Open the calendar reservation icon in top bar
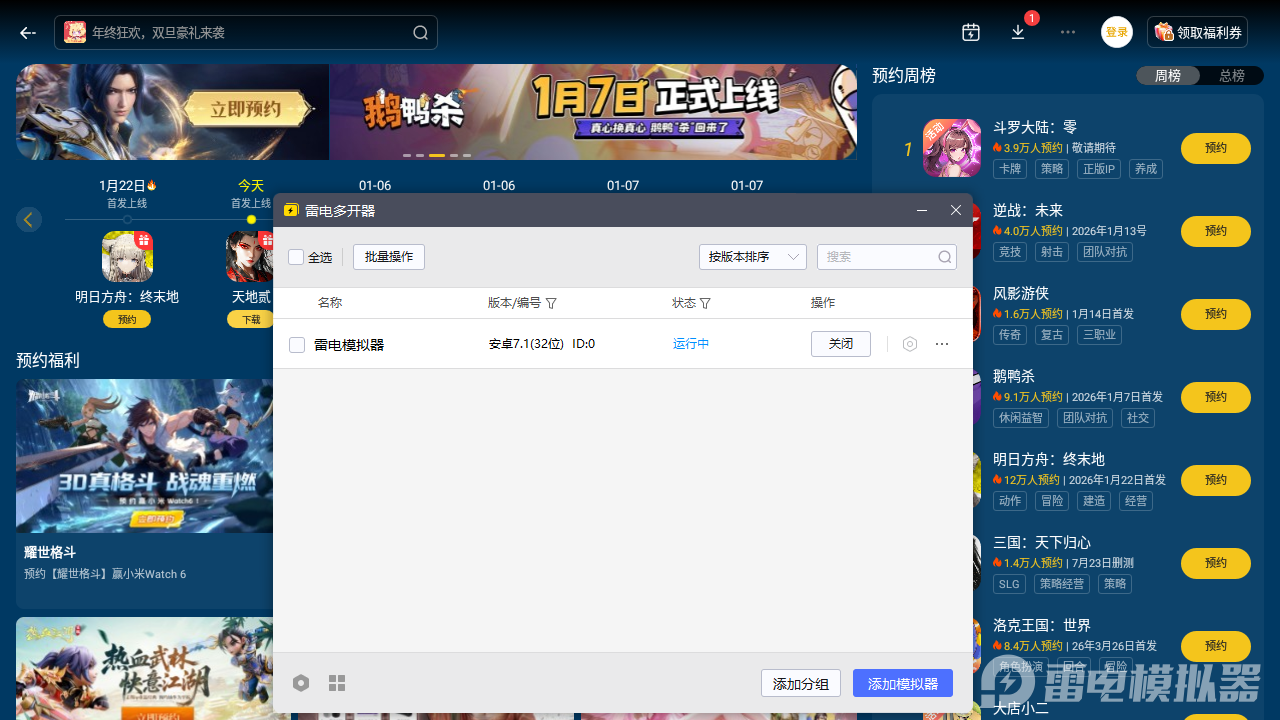1280x720 pixels. (970, 32)
